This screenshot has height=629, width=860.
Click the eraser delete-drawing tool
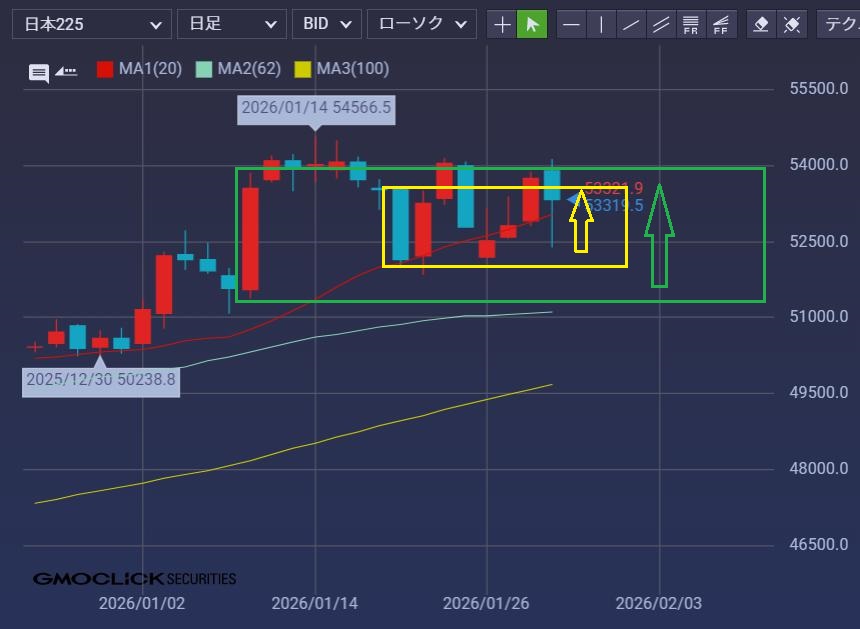pos(761,24)
